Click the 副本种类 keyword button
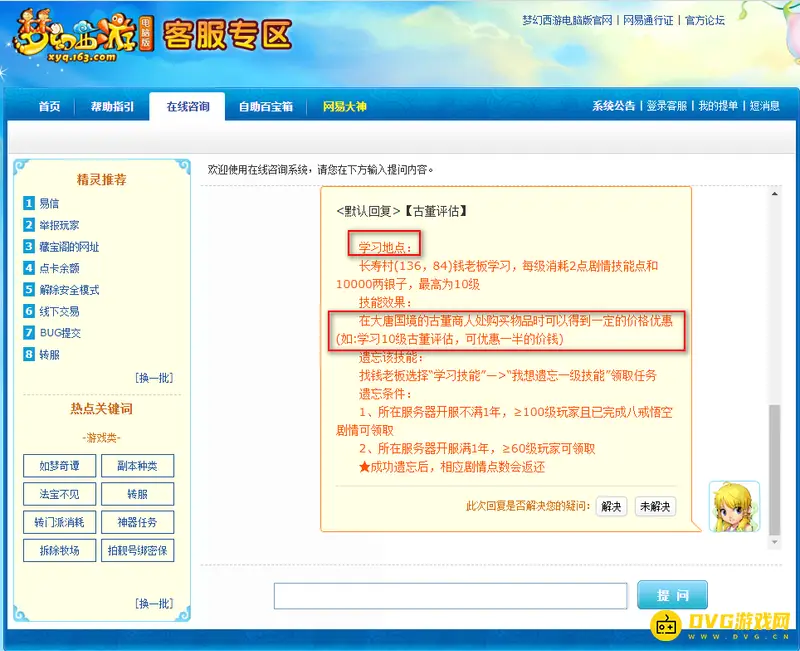This screenshot has height=651, width=800. pos(137,466)
